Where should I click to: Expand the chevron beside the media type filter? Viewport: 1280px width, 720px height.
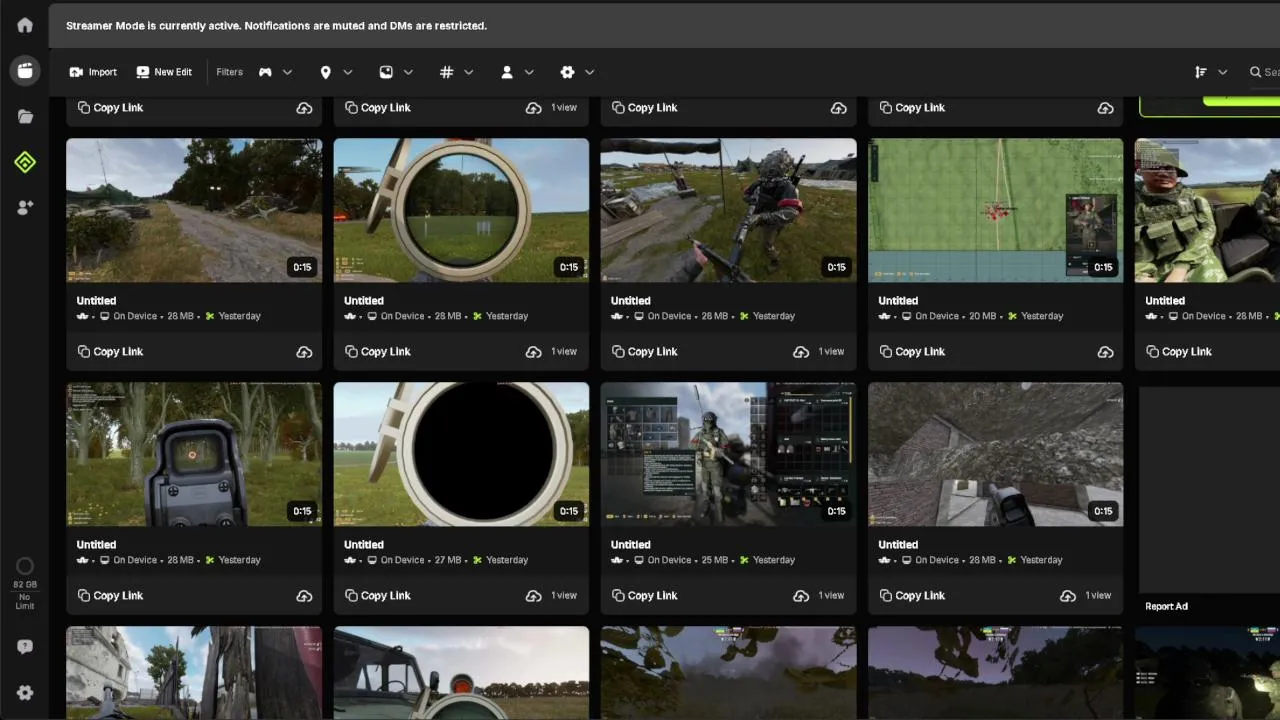(x=408, y=72)
